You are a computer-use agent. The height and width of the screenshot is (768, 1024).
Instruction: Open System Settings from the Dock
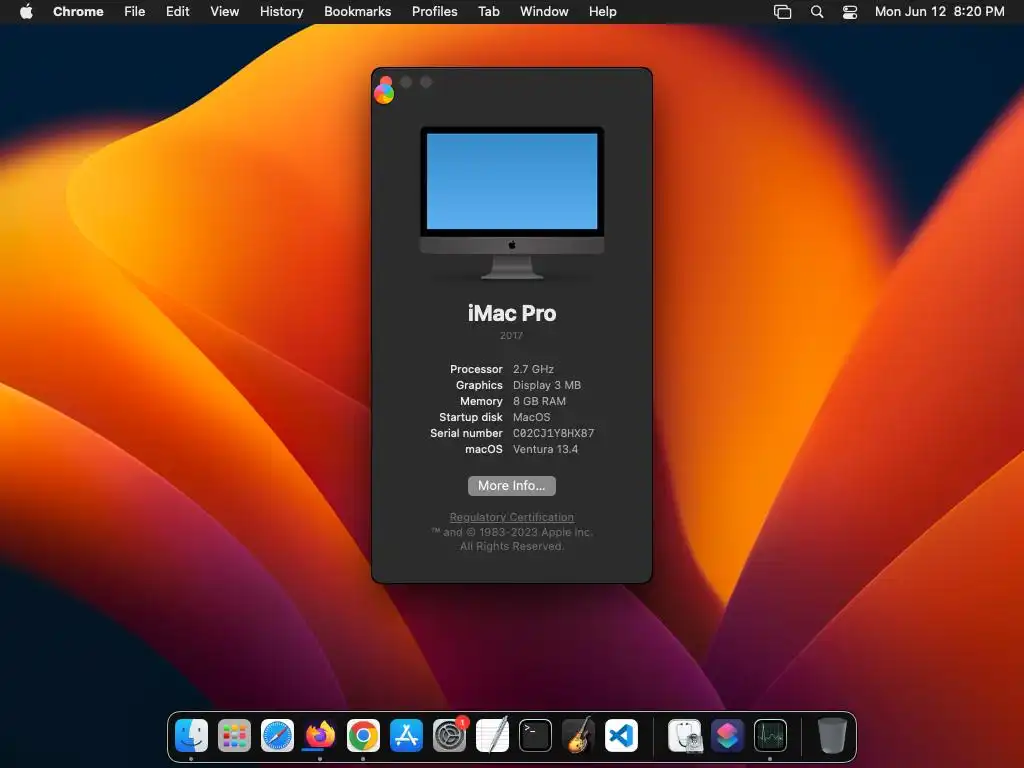(x=449, y=735)
